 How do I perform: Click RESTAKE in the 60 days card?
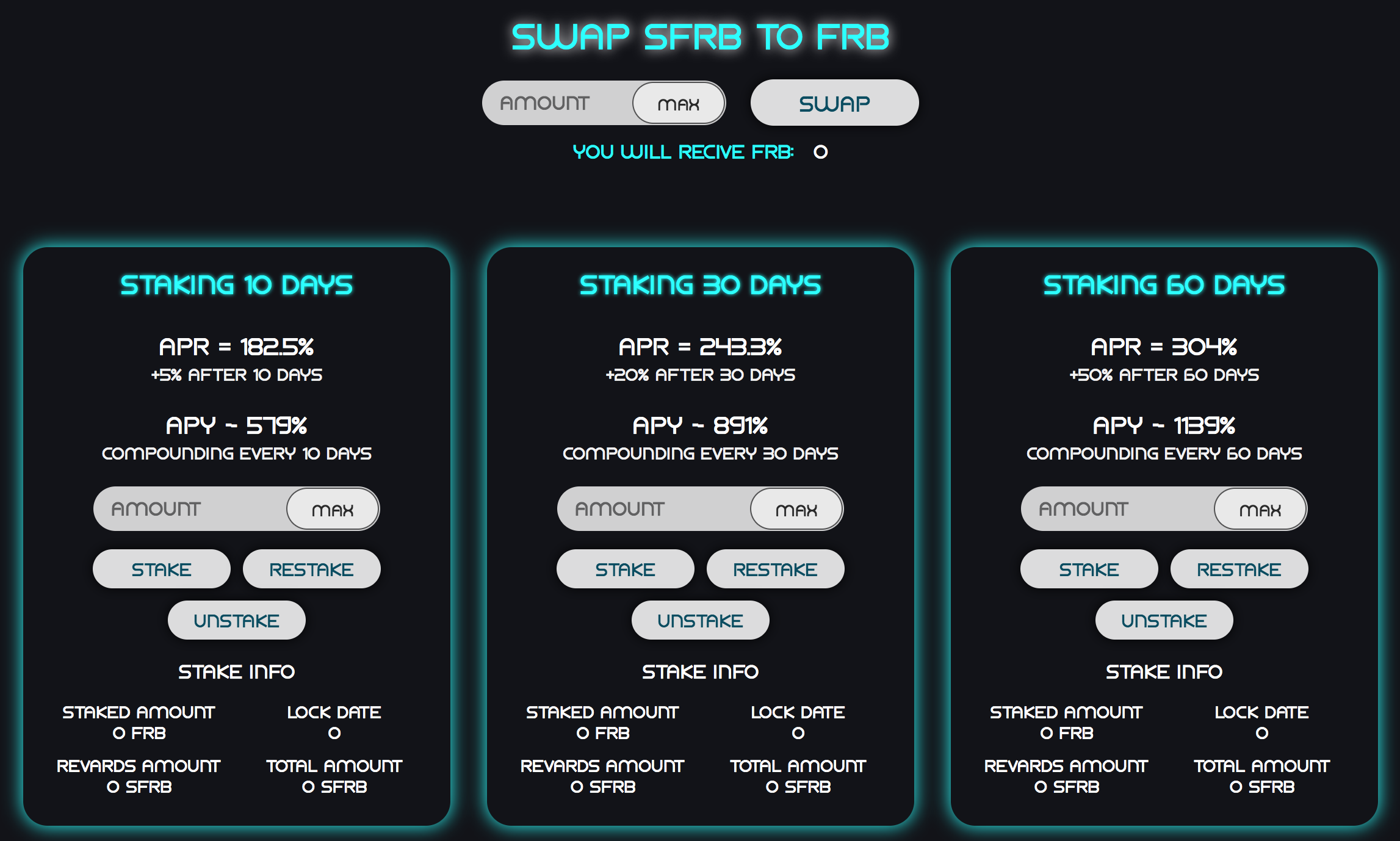tap(1239, 569)
